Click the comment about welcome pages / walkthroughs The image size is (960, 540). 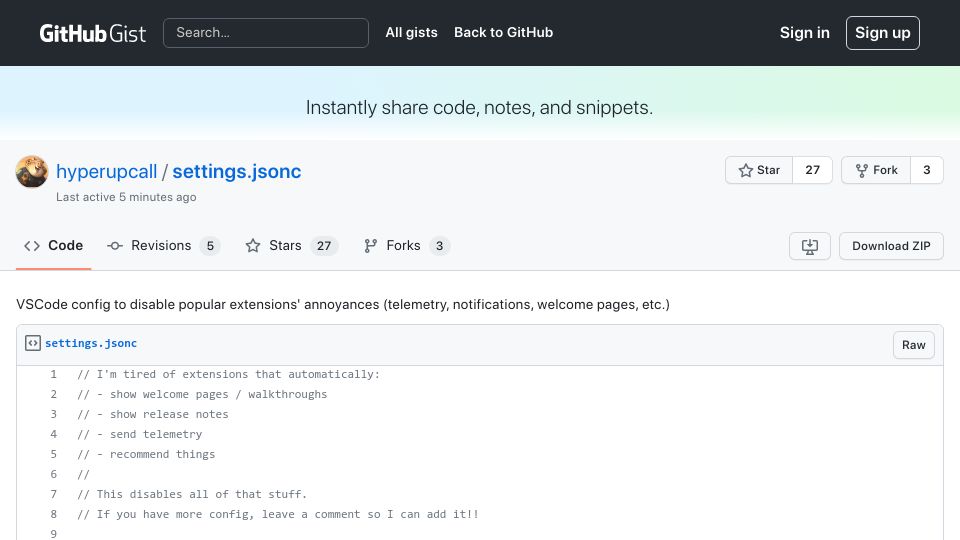click(x=202, y=394)
